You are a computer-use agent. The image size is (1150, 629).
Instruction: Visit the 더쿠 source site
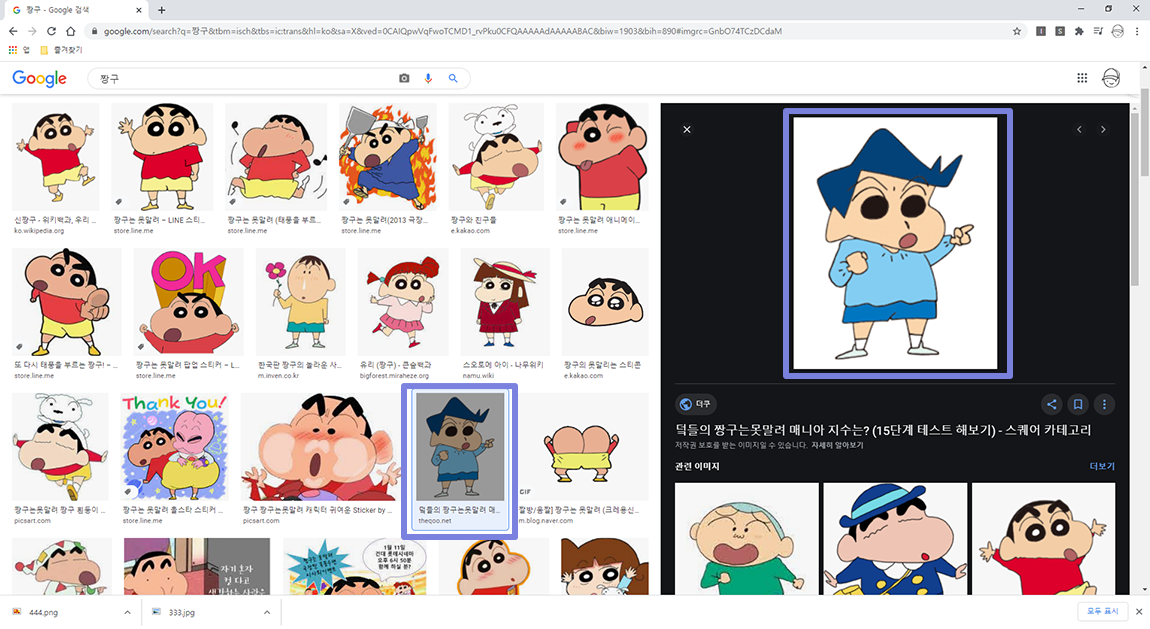pyautogui.click(x=695, y=404)
